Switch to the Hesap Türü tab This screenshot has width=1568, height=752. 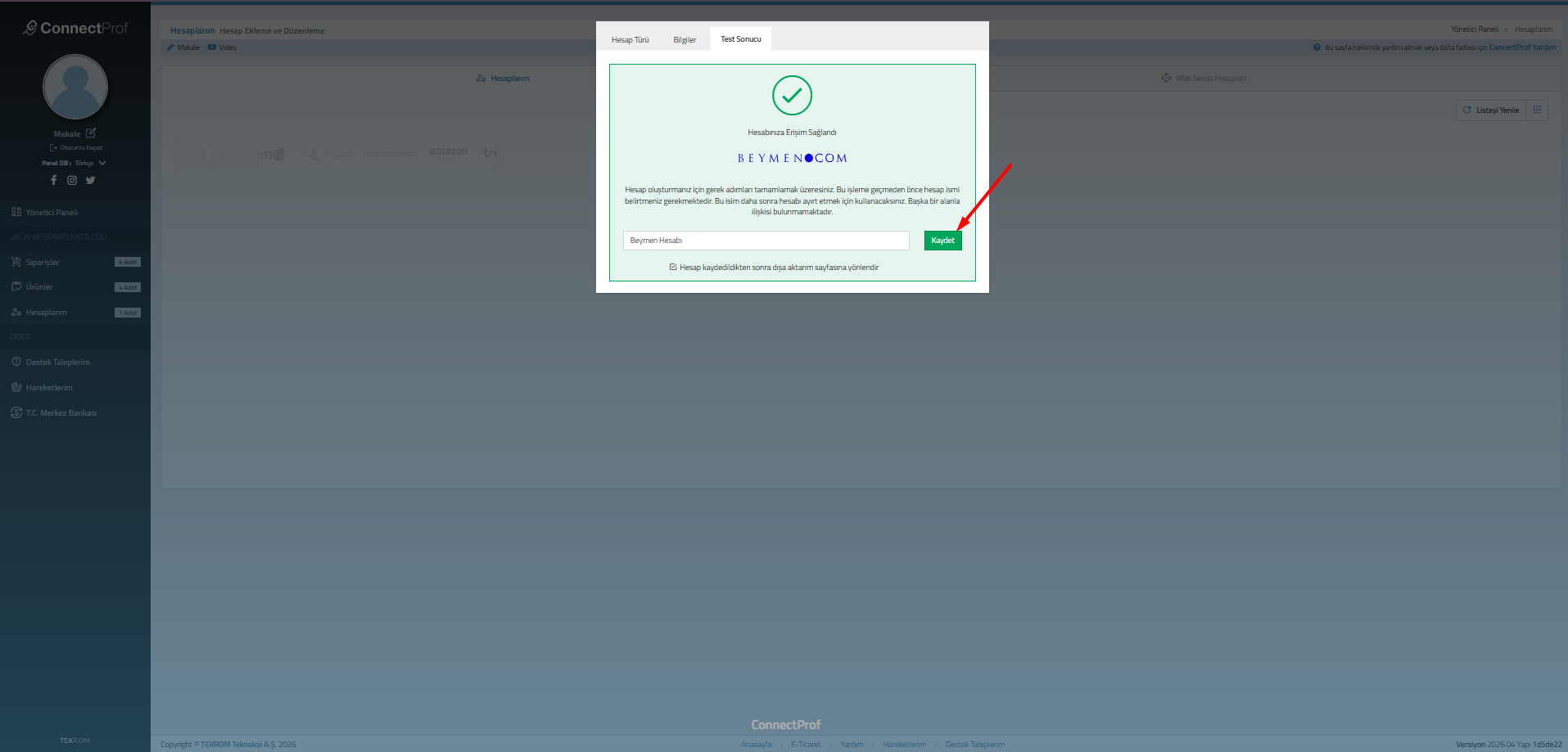(x=630, y=40)
